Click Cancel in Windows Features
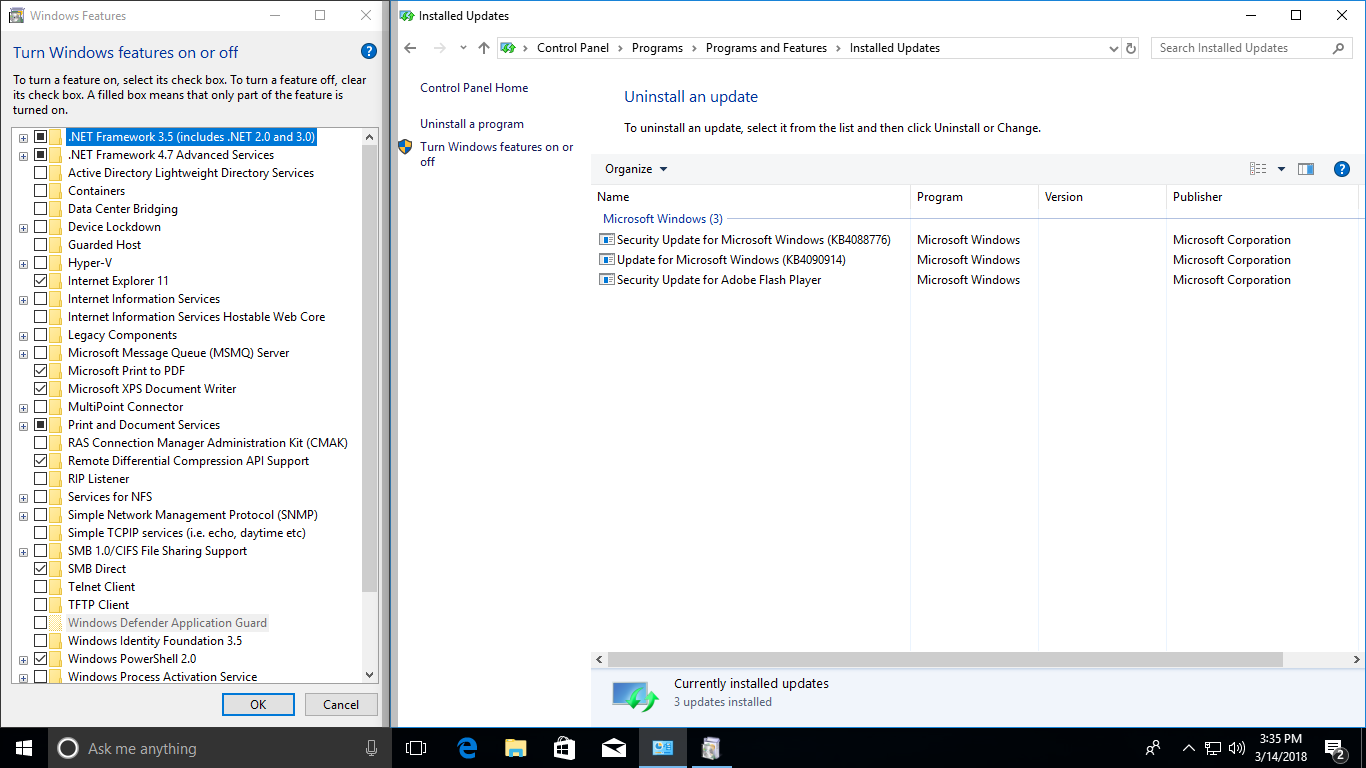Viewport: 1366px width, 768px height. point(341,704)
